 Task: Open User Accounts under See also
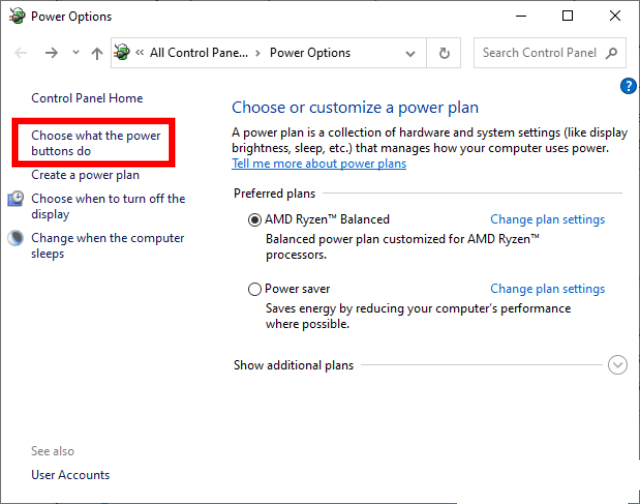(71, 475)
